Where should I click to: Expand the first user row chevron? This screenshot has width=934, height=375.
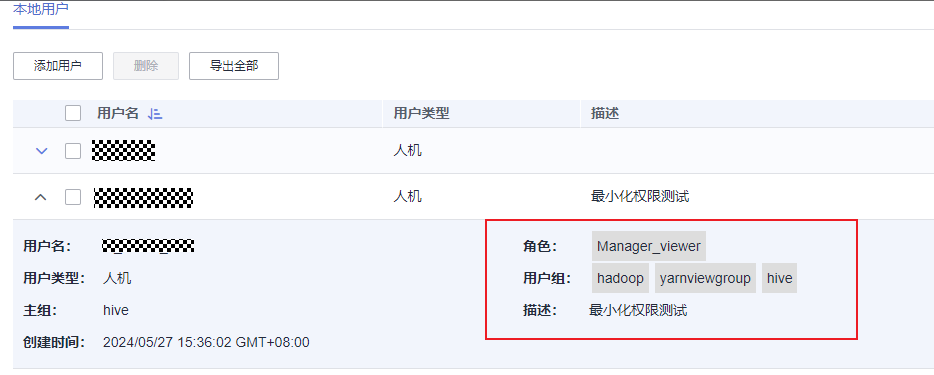tap(41, 151)
